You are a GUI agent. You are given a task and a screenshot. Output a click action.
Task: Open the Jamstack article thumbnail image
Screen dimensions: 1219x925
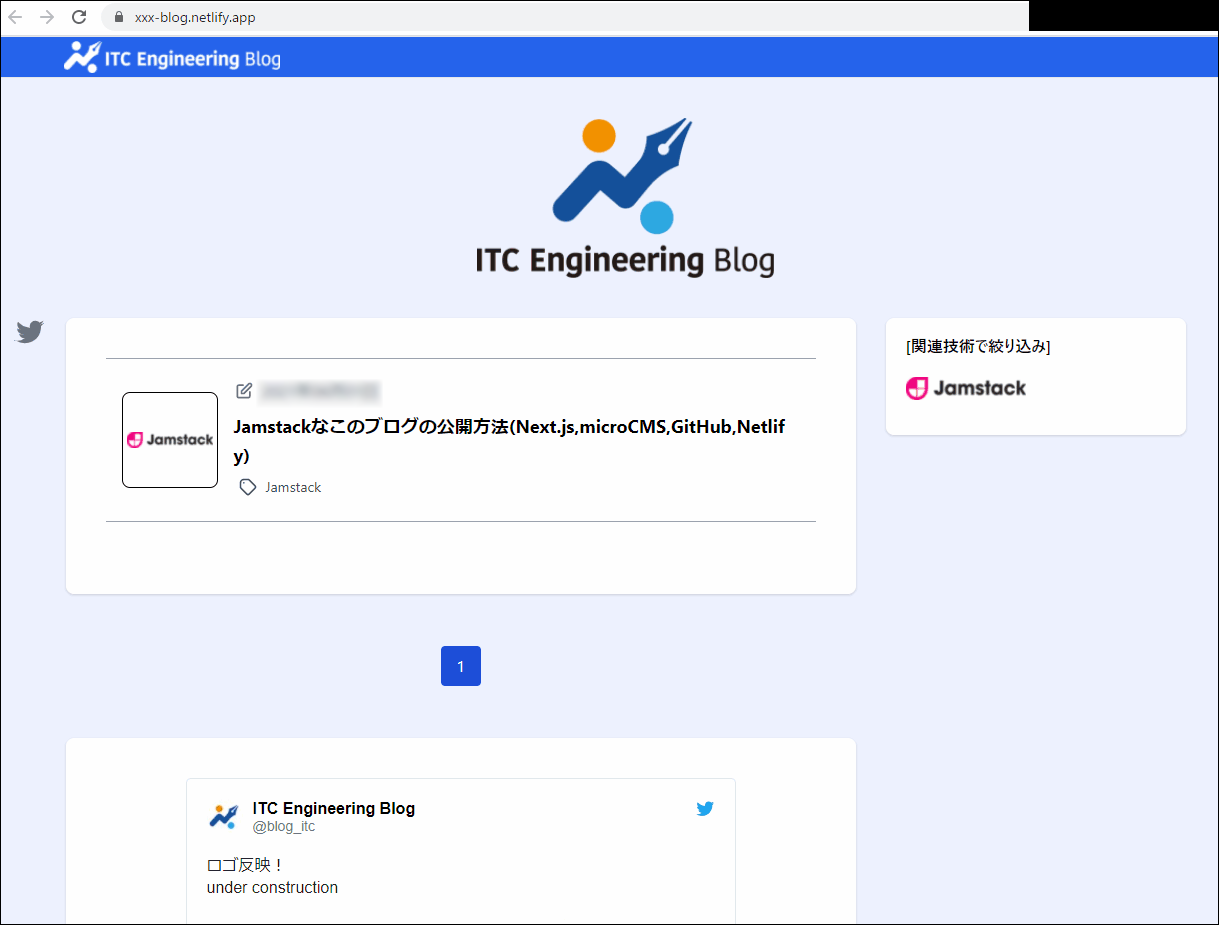pos(170,440)
